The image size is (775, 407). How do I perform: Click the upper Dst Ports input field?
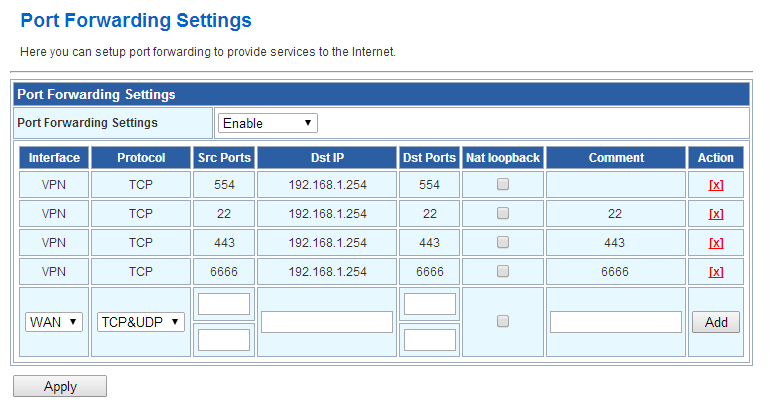pyautogui.click(x=429, y=304)
